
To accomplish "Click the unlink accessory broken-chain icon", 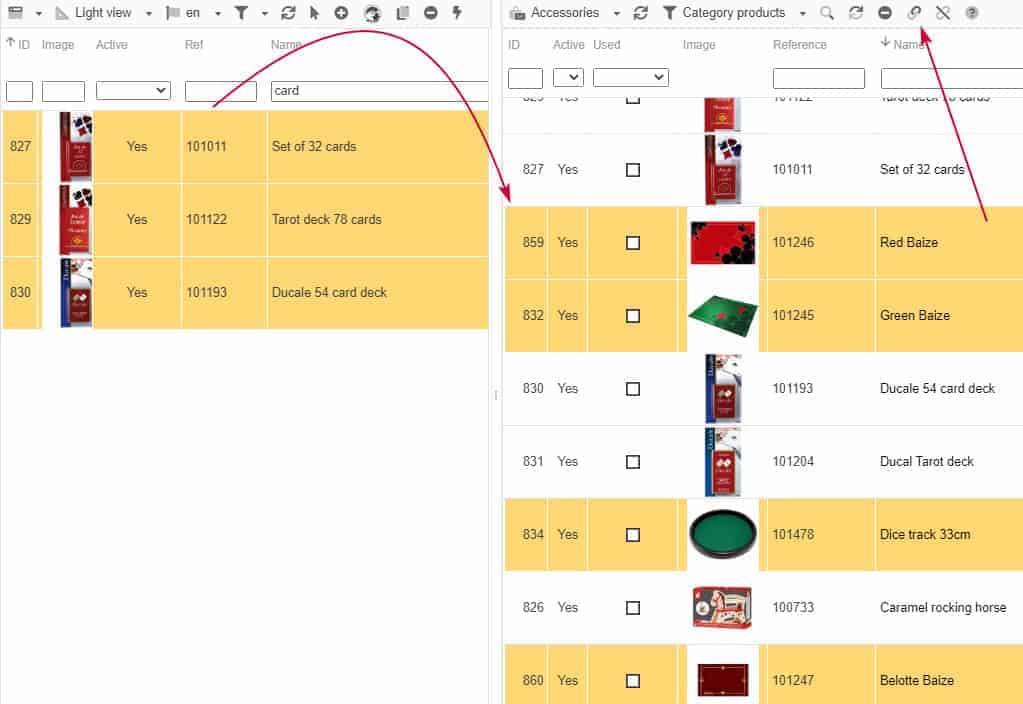I will coord(942,13).
